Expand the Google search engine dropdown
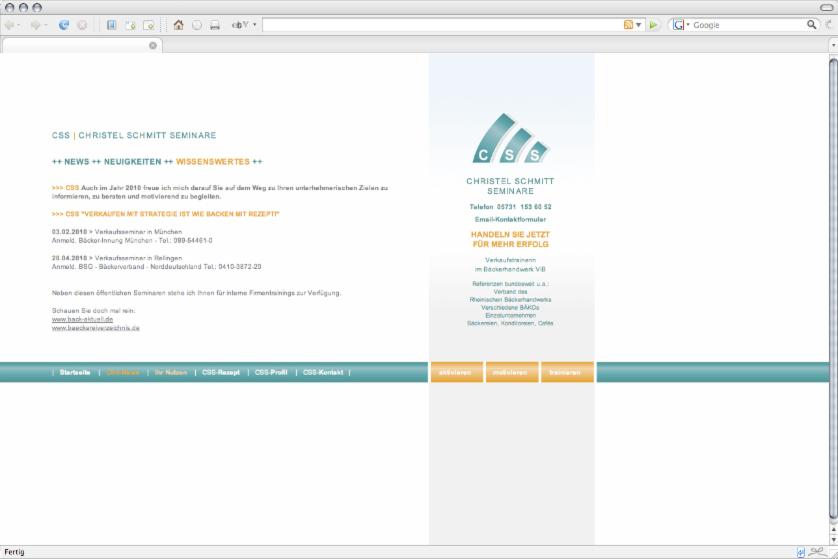This screenshot has width=838, height=559. [x=681, y=25]
